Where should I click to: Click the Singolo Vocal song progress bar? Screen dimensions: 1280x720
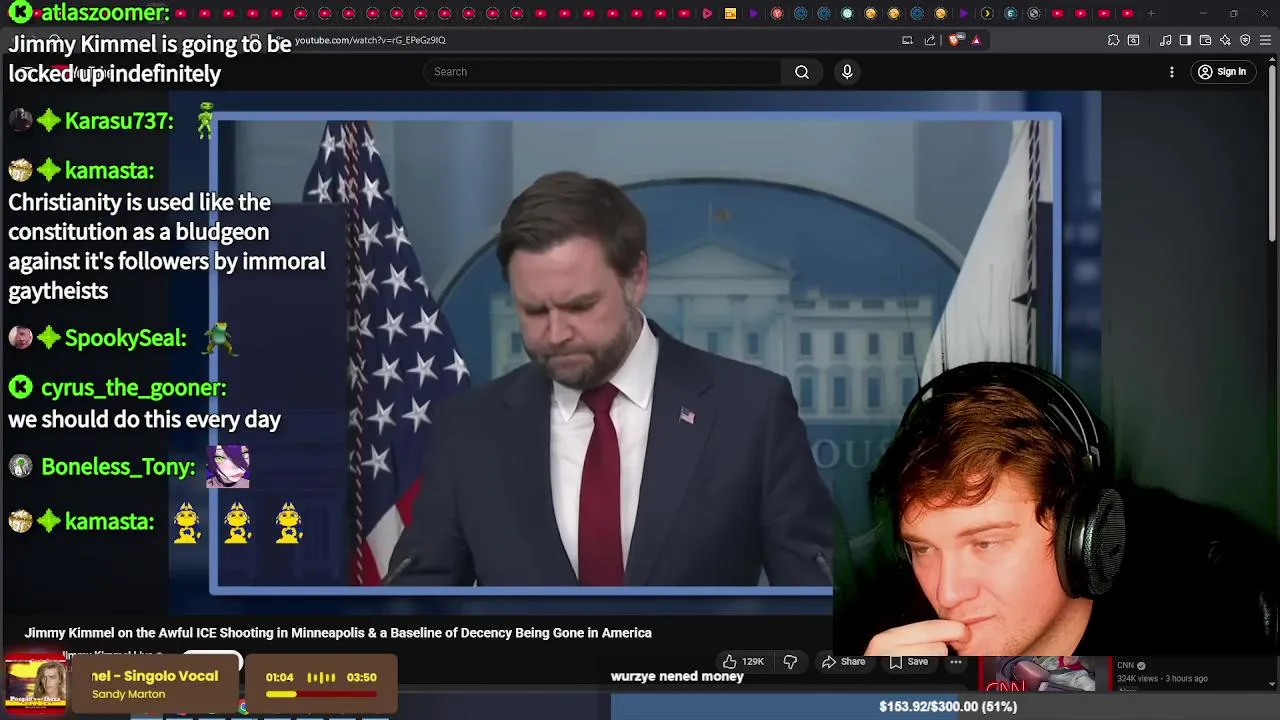point(322,694)
